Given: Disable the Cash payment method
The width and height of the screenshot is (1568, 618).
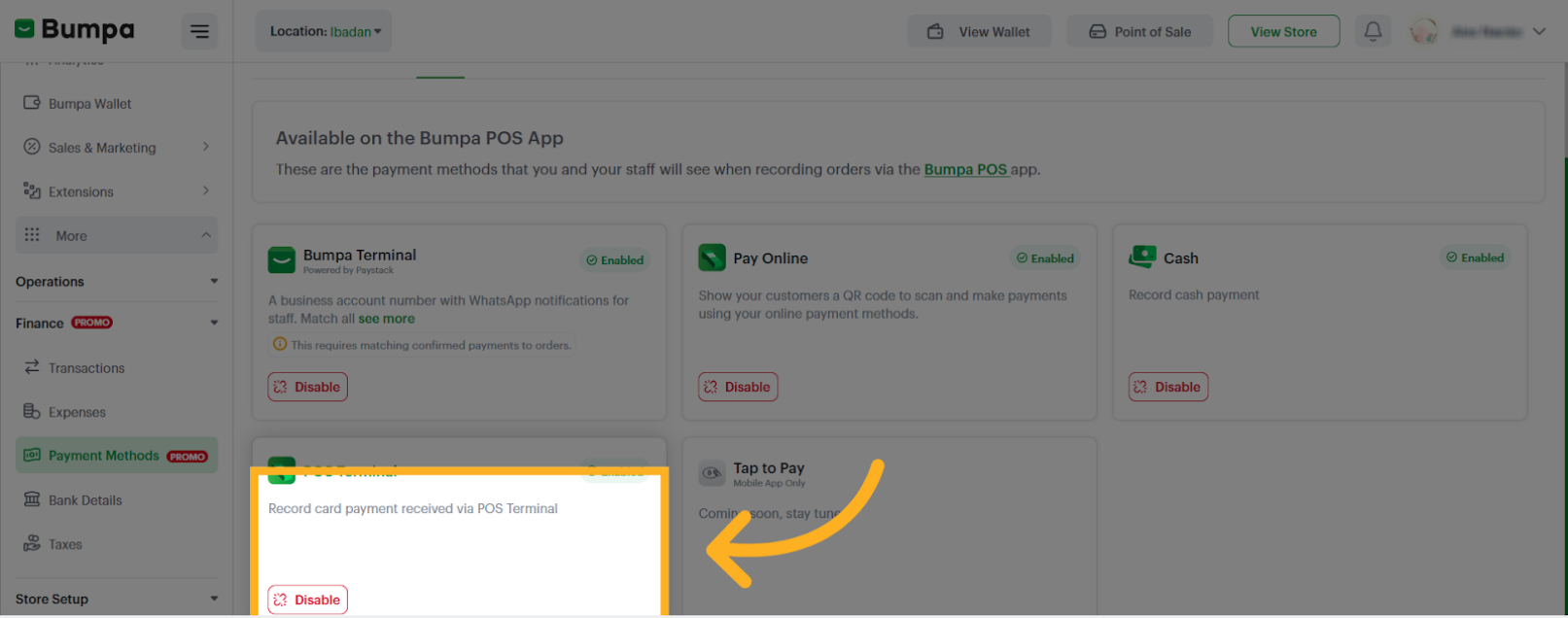Looking at the screenshot, I should click(x=1168, y=387).
